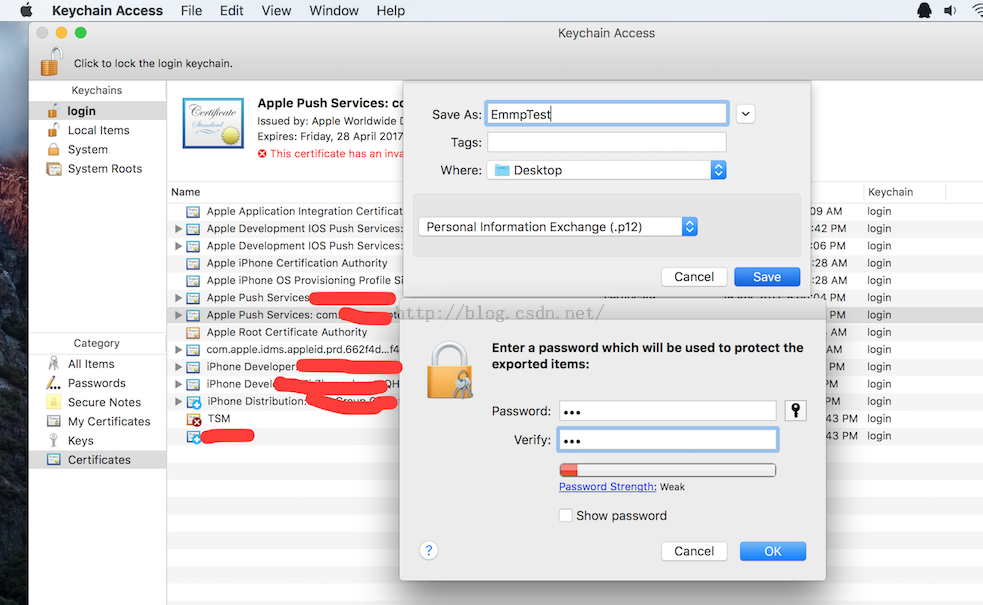Click the padlock icon to lock login keychain
This screenshot has width=983, height=605.
[x=51, y=62]
